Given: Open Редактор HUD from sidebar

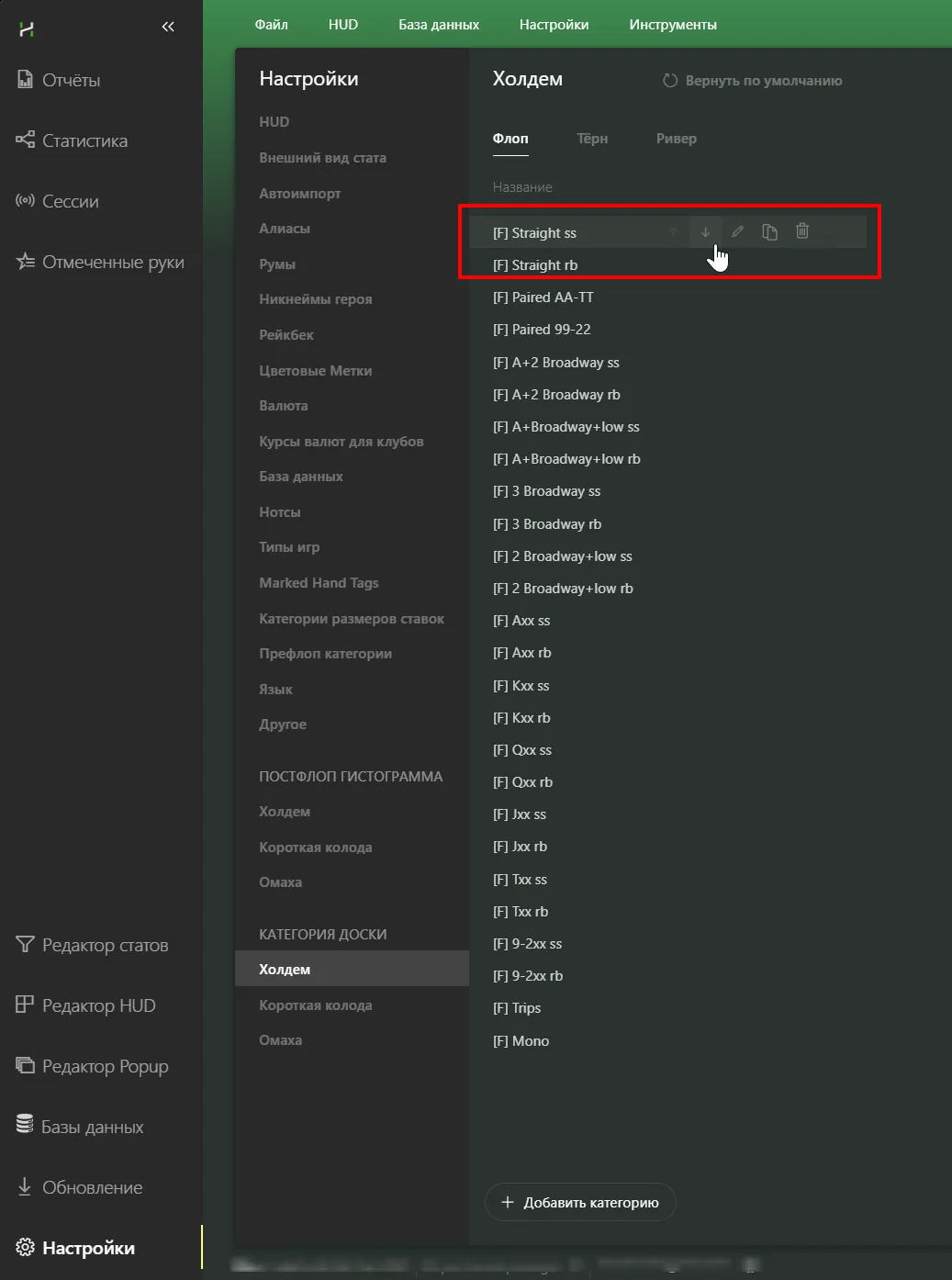Looking at the screenshot, I should [x=98, y=1006].
